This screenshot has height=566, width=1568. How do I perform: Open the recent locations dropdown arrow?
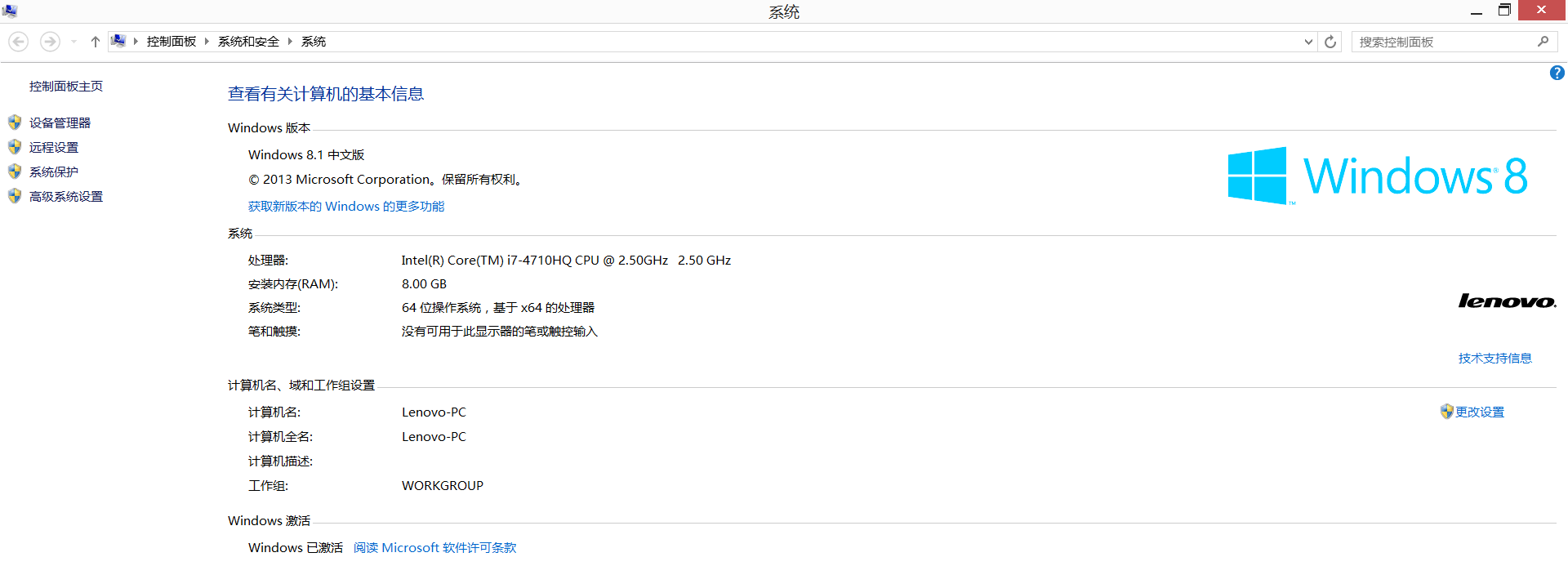pyautogui.click(x=73, y=42)
